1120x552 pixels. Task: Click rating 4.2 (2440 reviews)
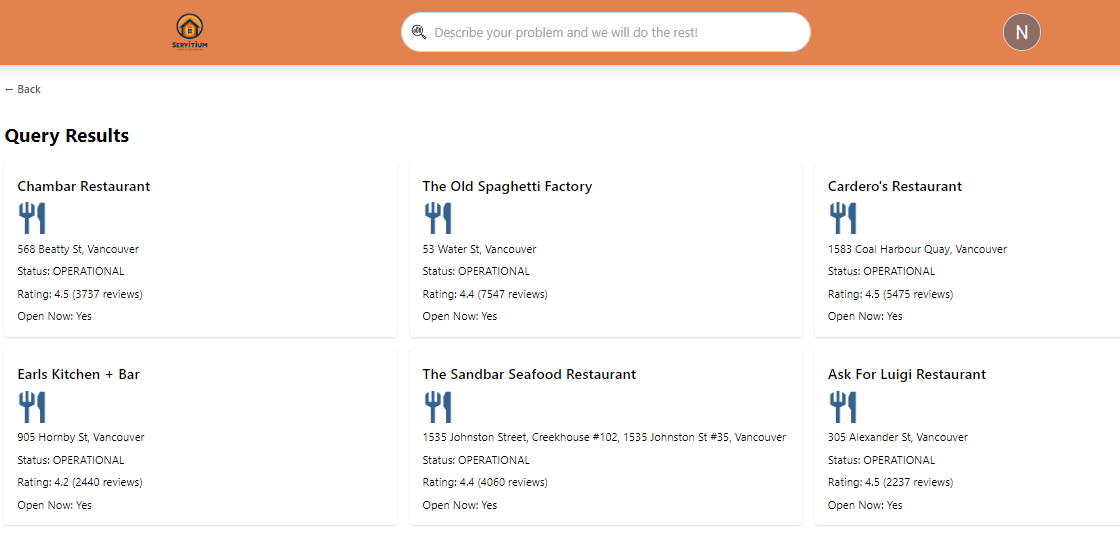[80, 482]
